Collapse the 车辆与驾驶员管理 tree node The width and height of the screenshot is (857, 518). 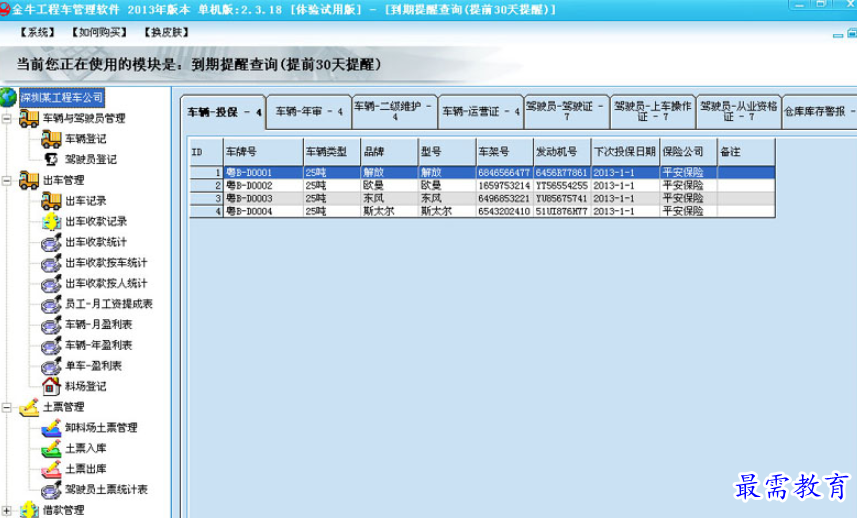[x=8, y=119]
